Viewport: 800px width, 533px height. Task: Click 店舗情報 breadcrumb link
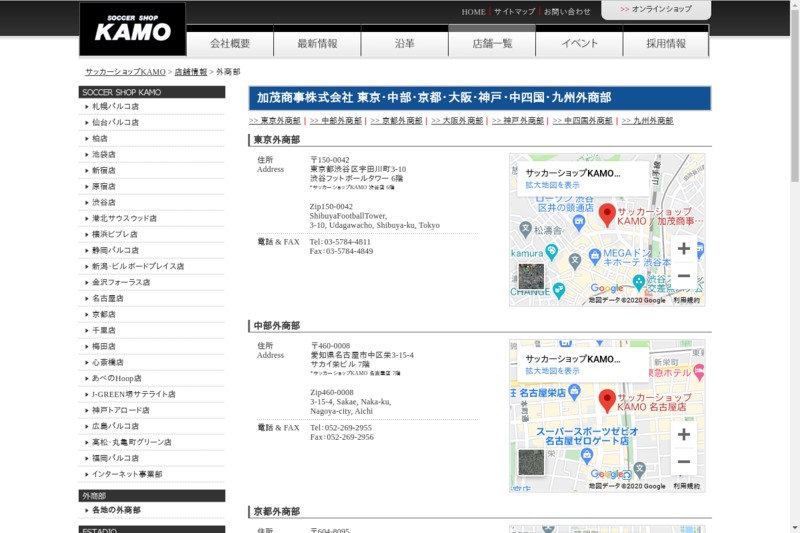click(x=191, y=72)
